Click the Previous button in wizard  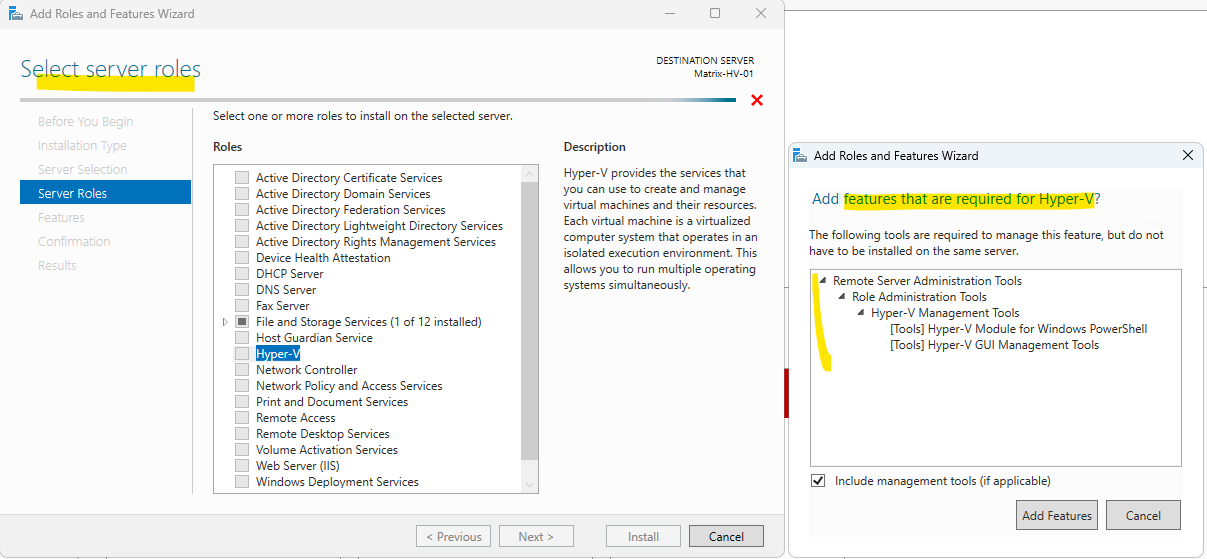click(453, 536)
